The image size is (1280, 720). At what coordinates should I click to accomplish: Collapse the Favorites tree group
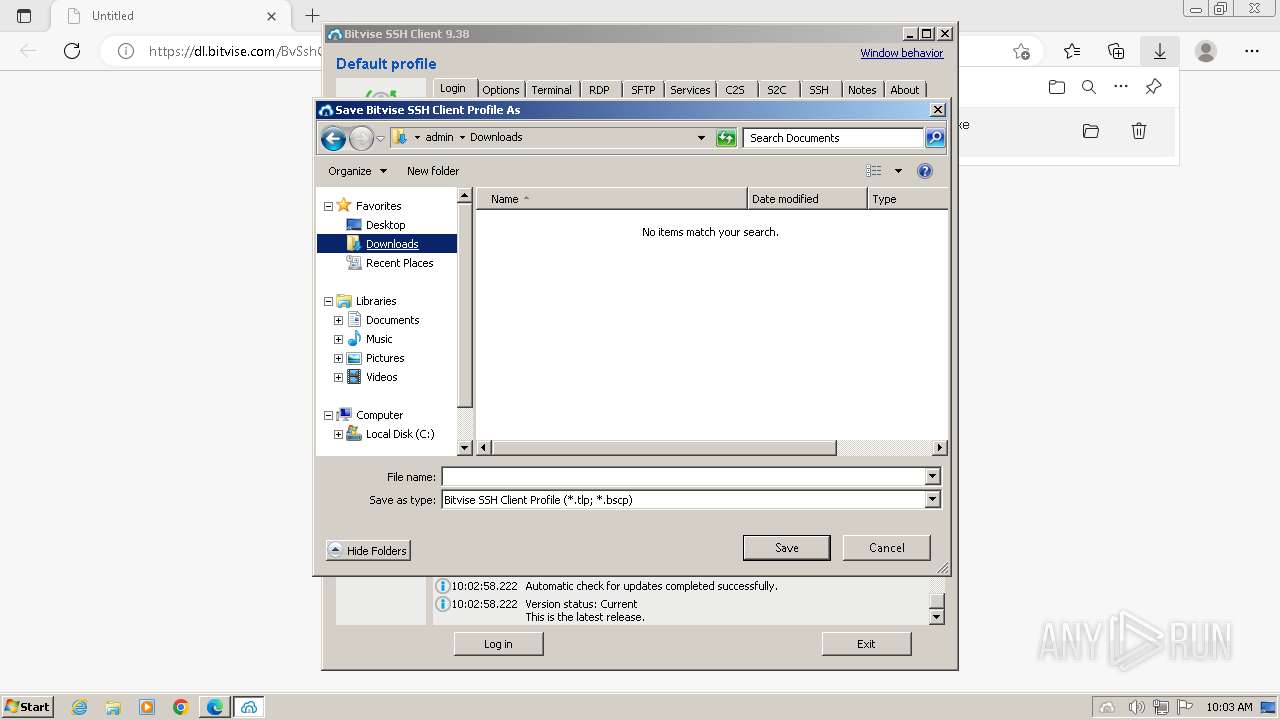point(328,206)
